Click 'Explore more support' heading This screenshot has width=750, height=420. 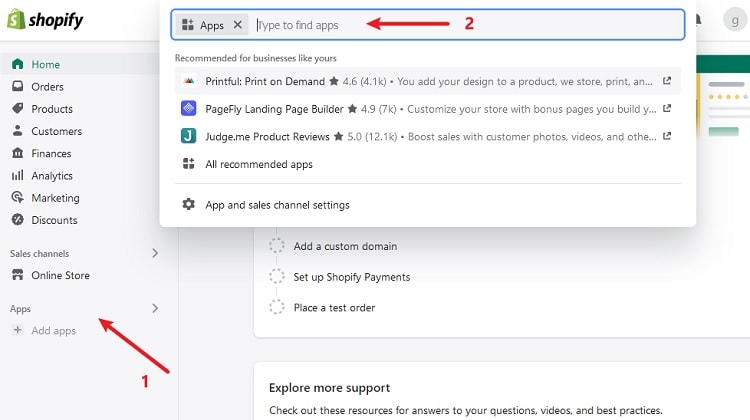click(330, 388)
